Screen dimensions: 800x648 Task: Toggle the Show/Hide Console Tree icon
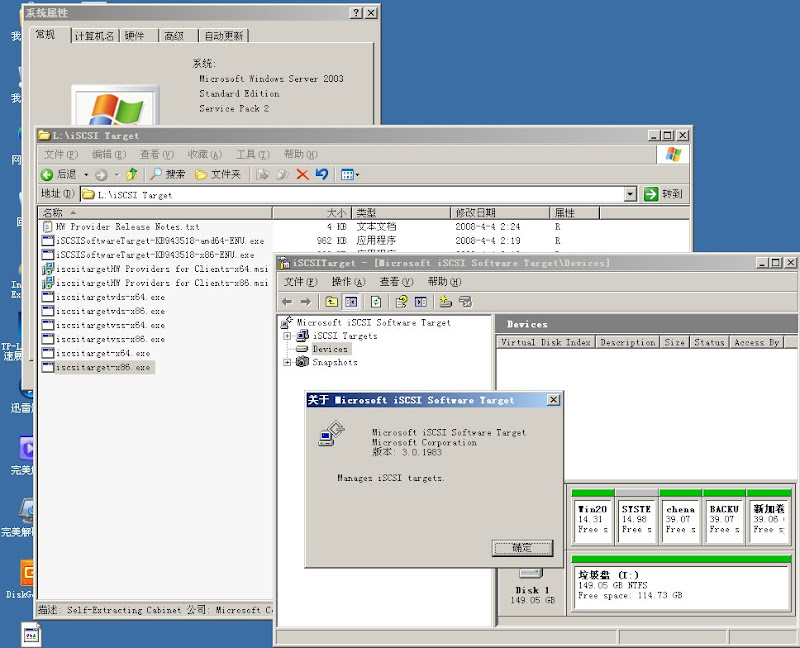(x=351, y=302)
